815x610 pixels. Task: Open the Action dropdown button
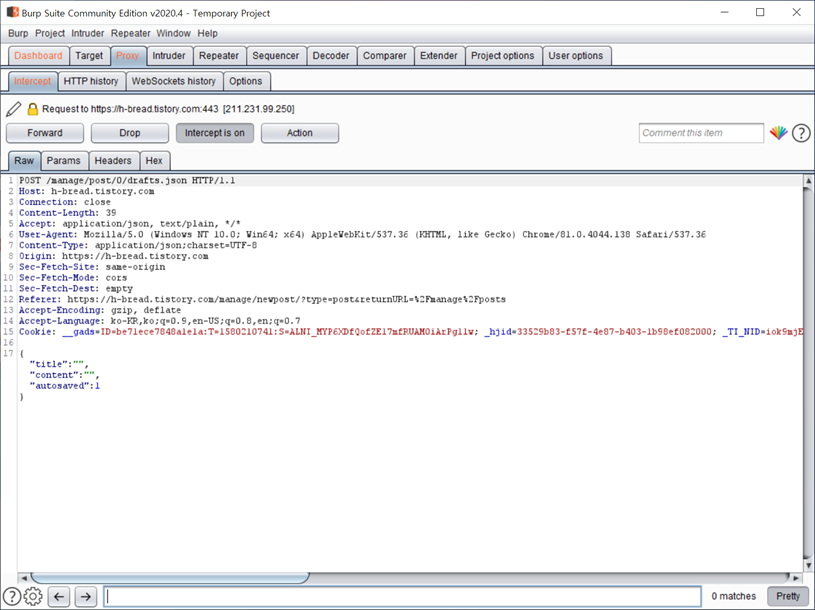pos(300,133)
